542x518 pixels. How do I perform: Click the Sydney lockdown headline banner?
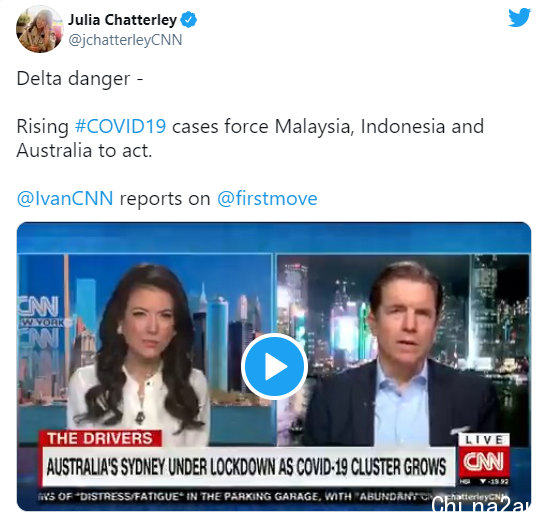point(248,467)
